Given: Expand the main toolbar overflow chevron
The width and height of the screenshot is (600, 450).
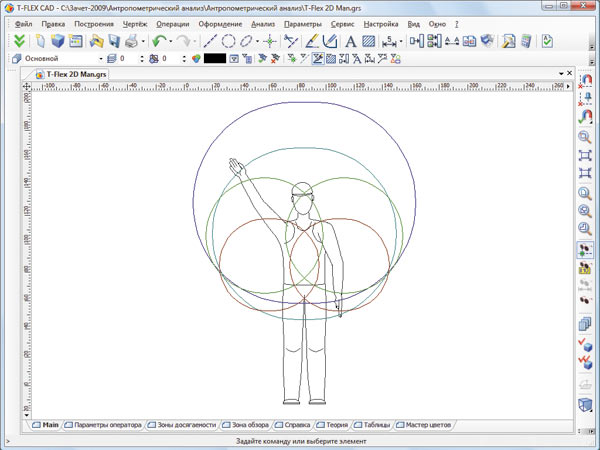Looking at the screenshot, I should 592,45.
